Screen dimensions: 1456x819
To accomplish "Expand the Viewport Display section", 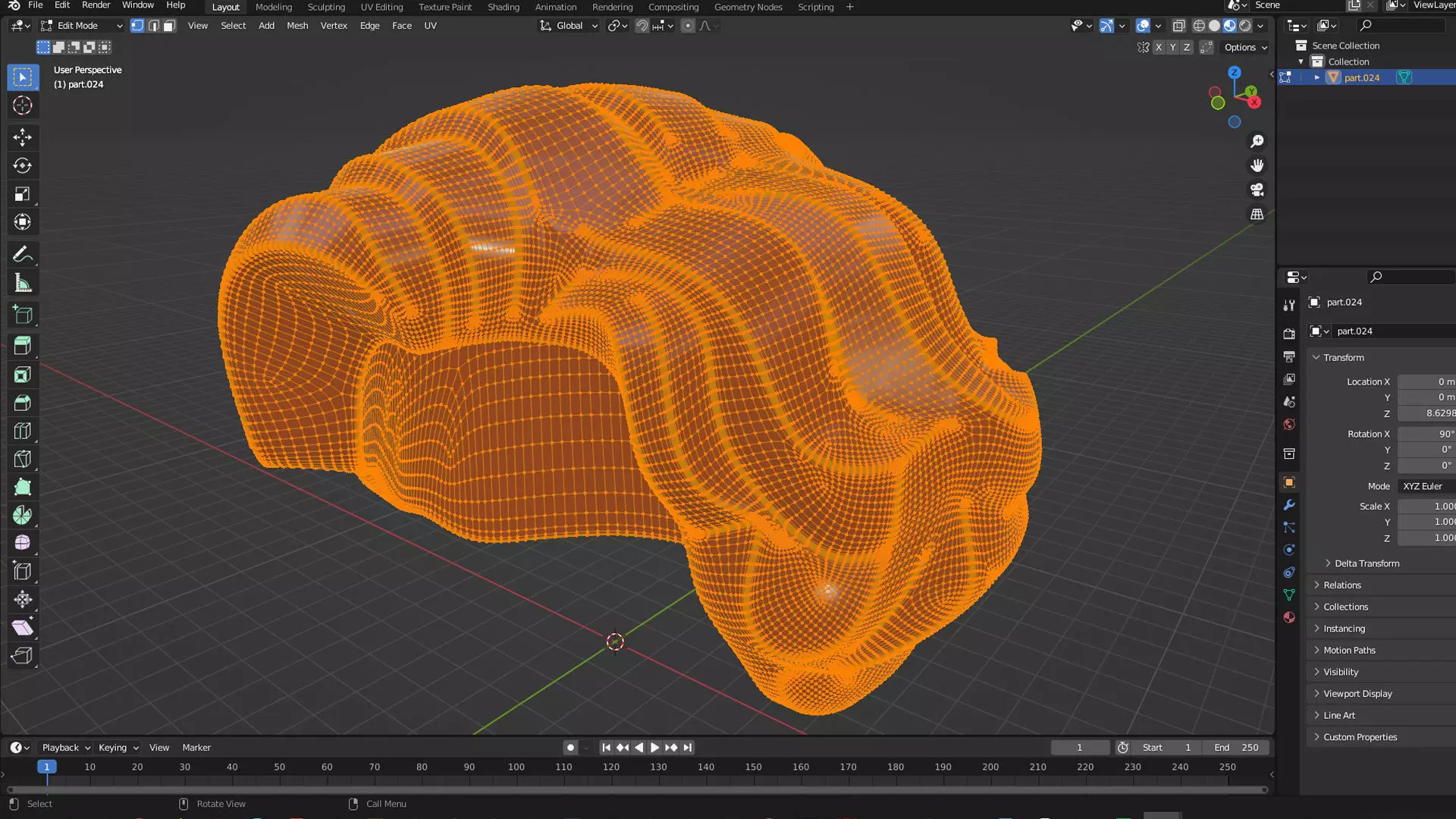I will [x=1357, y=694].
